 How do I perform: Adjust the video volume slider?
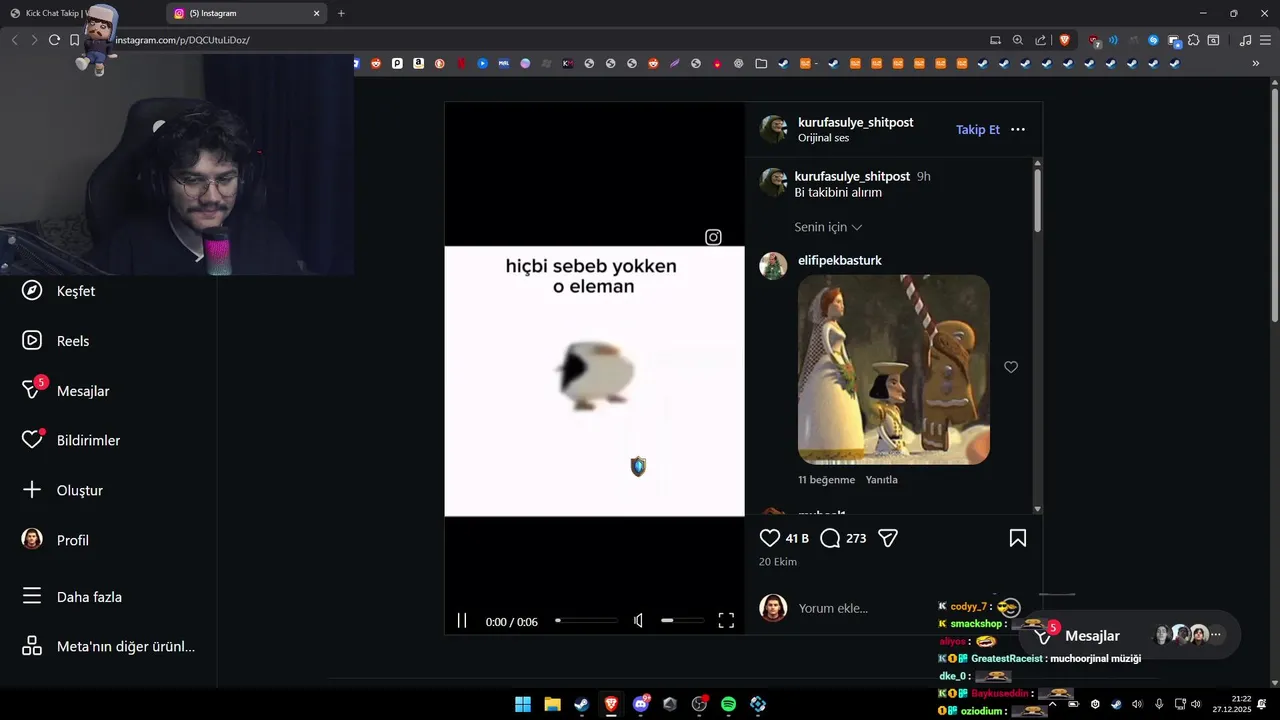coord(682,621)
